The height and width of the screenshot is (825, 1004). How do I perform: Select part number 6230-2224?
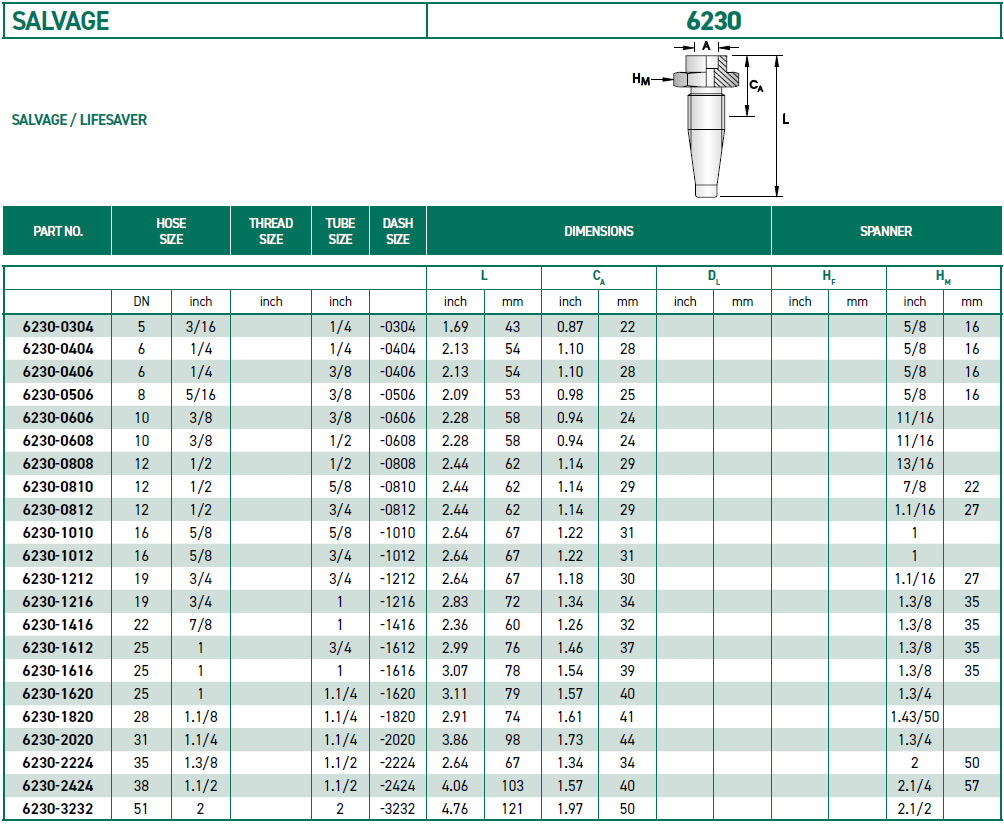[58, 764]
